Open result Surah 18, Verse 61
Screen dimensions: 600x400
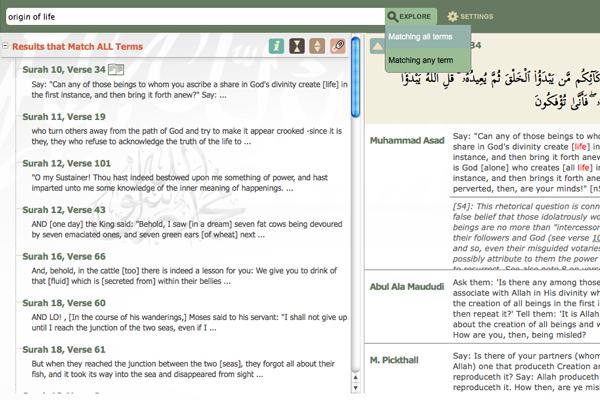64,349
